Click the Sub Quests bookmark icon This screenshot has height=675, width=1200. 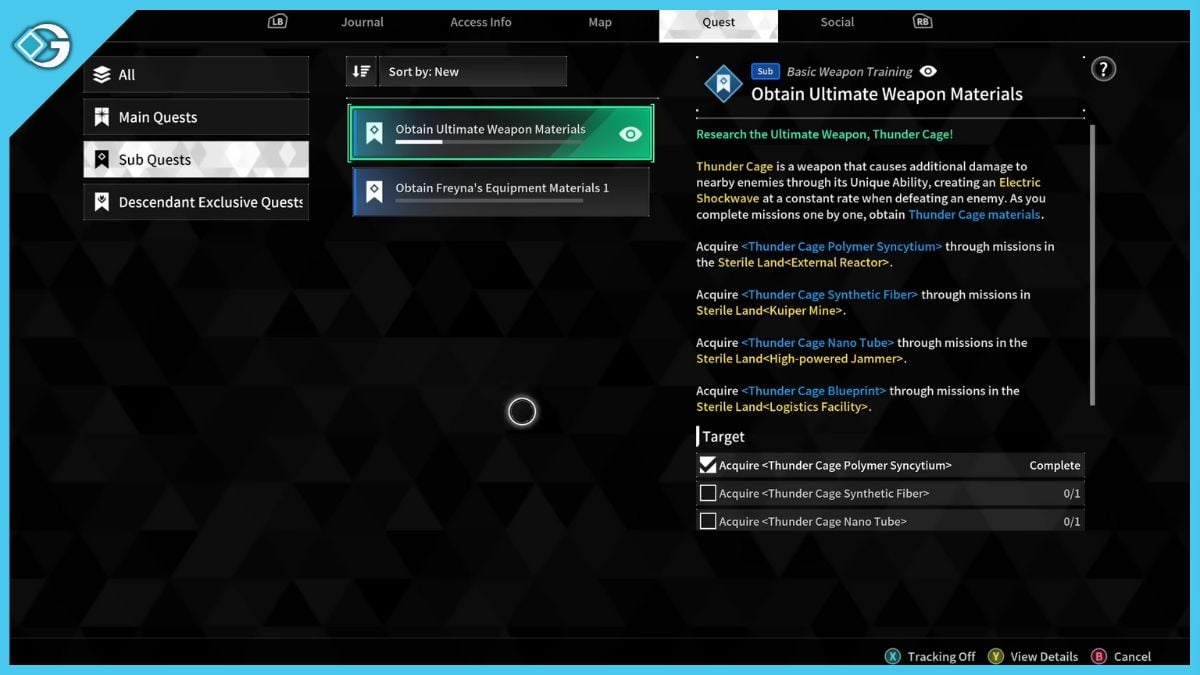pos(101,159)
